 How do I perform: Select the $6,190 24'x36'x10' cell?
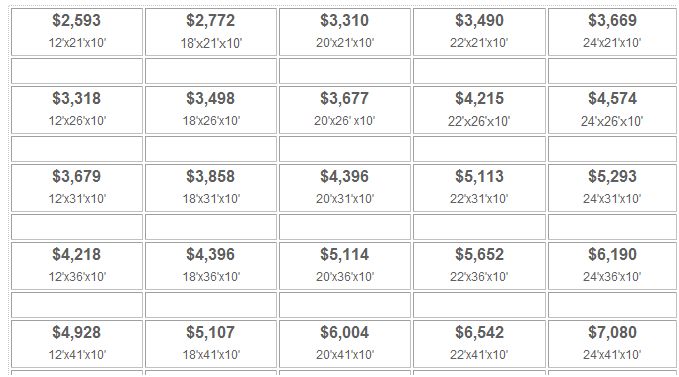click(612, 266)
